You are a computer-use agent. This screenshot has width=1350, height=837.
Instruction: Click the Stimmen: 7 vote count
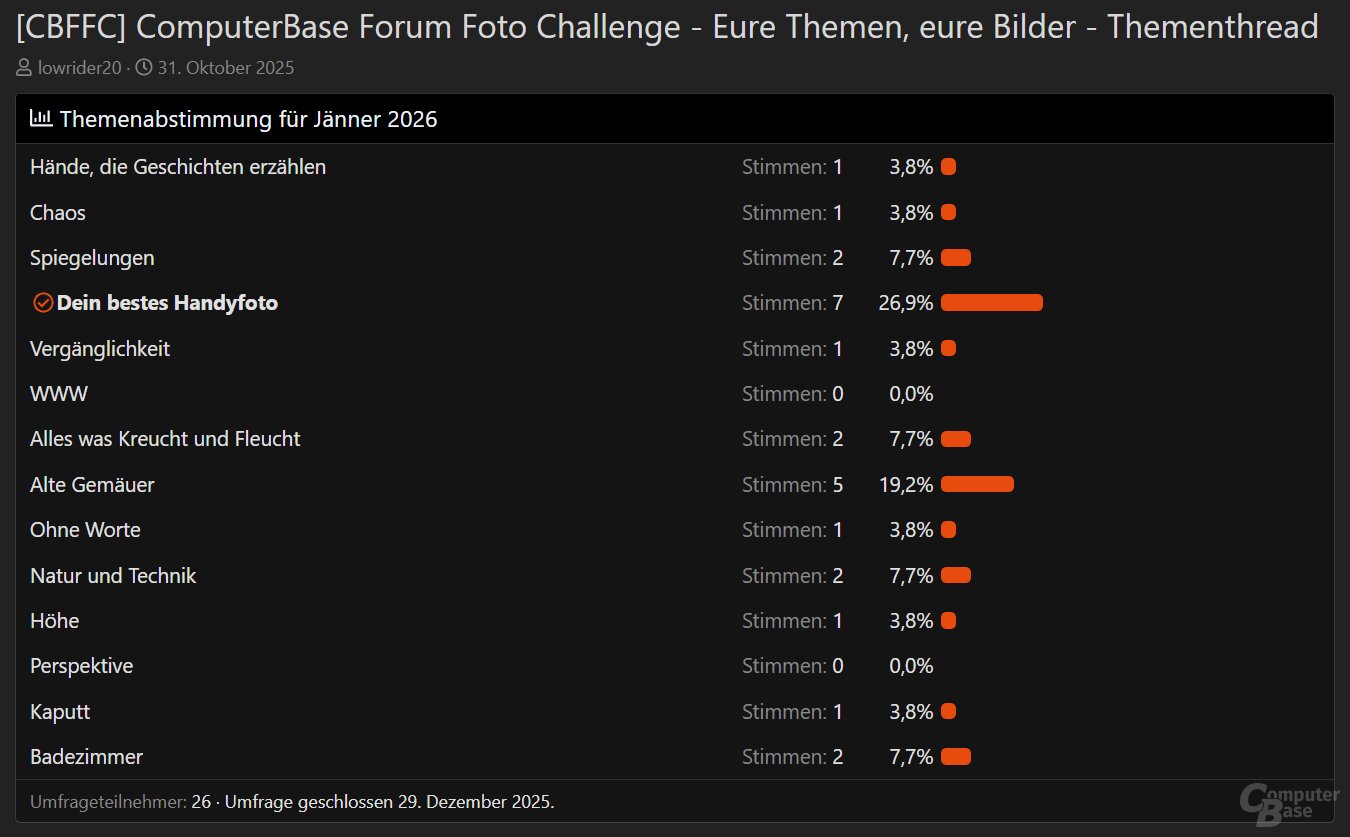click(x=792, y=303)
